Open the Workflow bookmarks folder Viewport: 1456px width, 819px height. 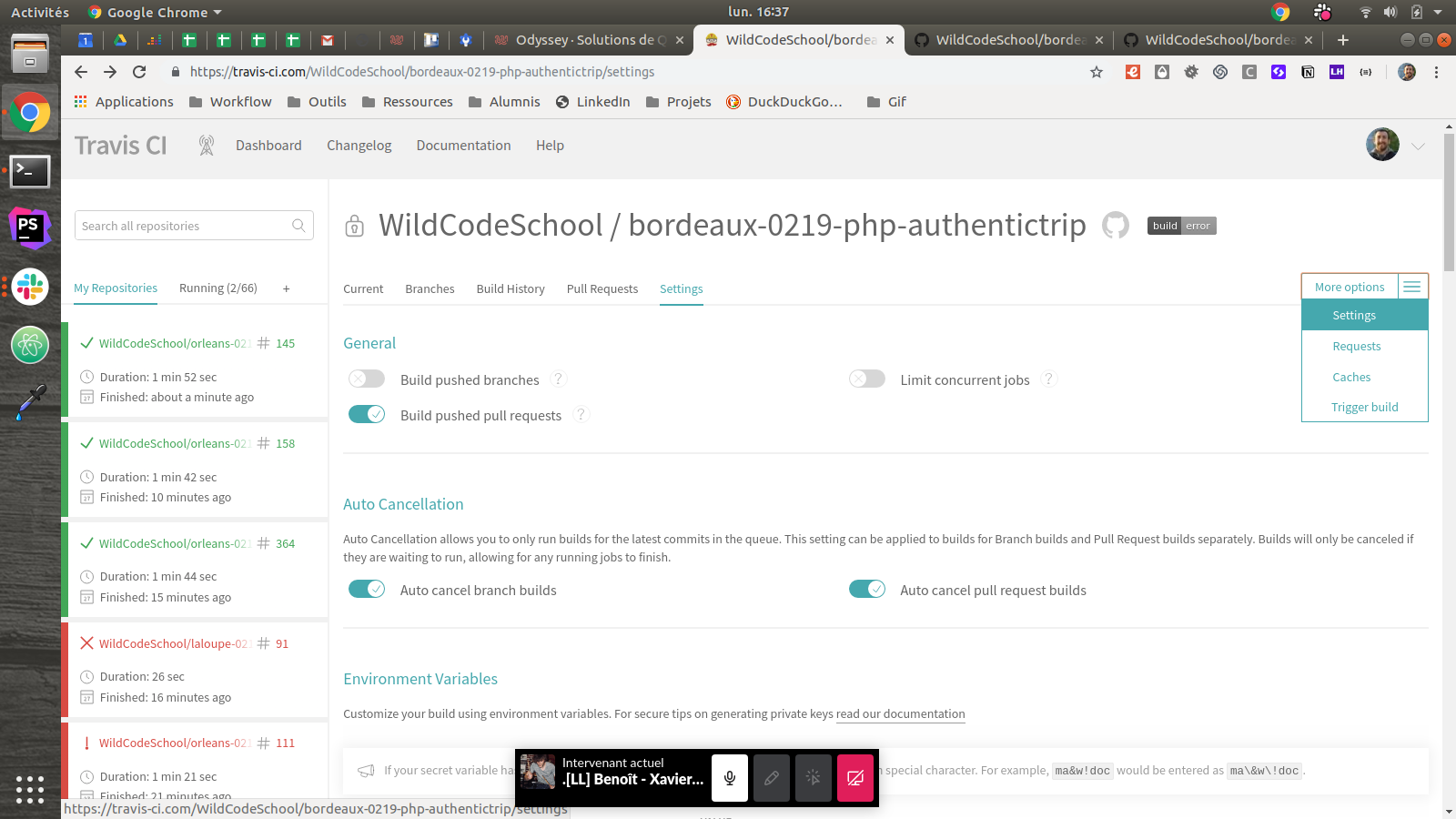(x=230, y=102)
